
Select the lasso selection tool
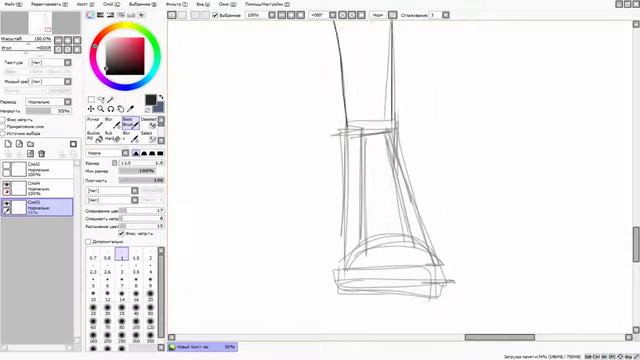click(x=101, y=100)
